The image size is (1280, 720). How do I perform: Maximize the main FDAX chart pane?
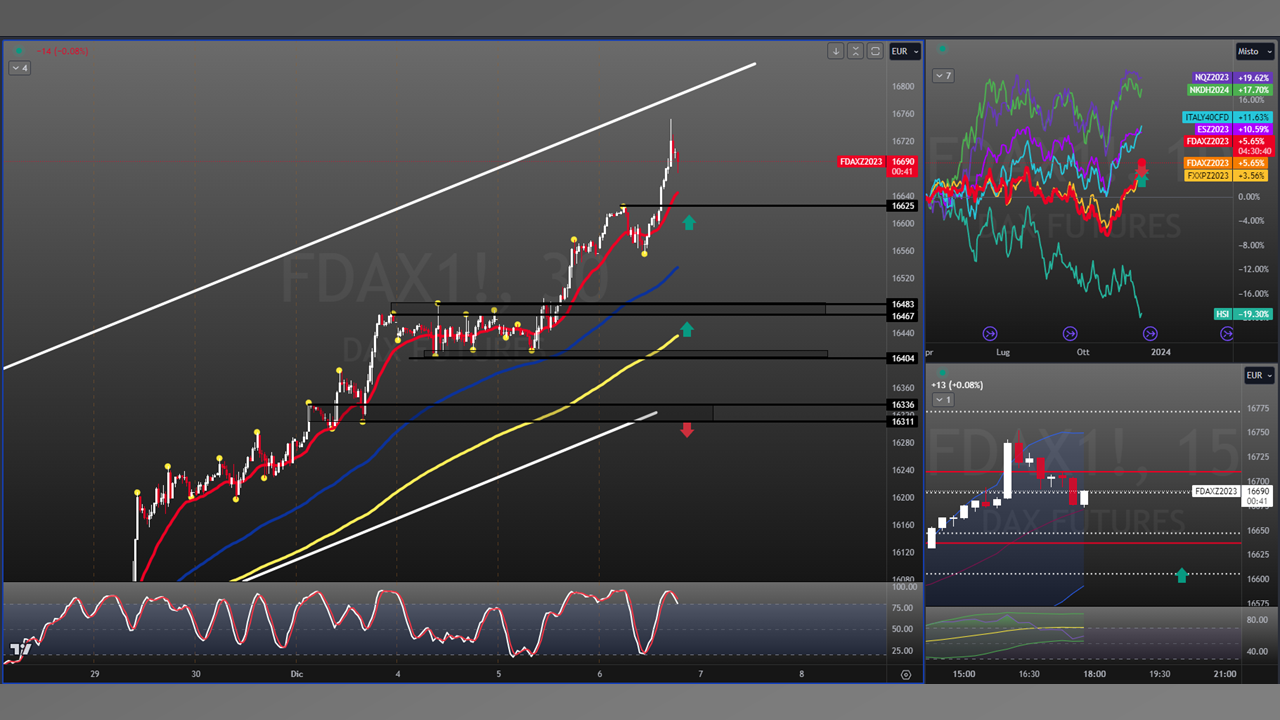tap(875, 51)
